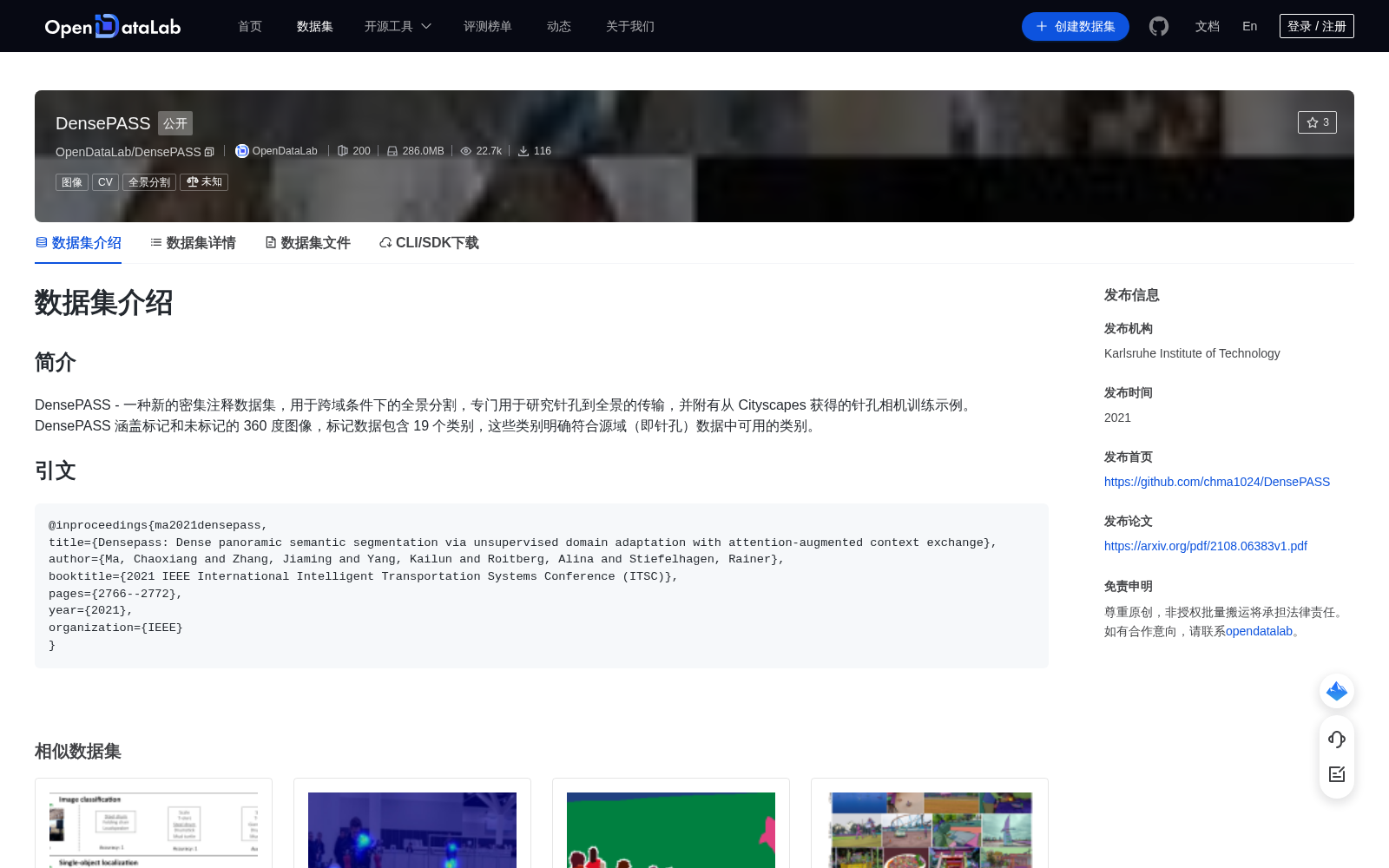The height and width of the screenshot is (868, 1389).
Task: Click the opendatalab contact link
Action: [x=1259, y=631]
